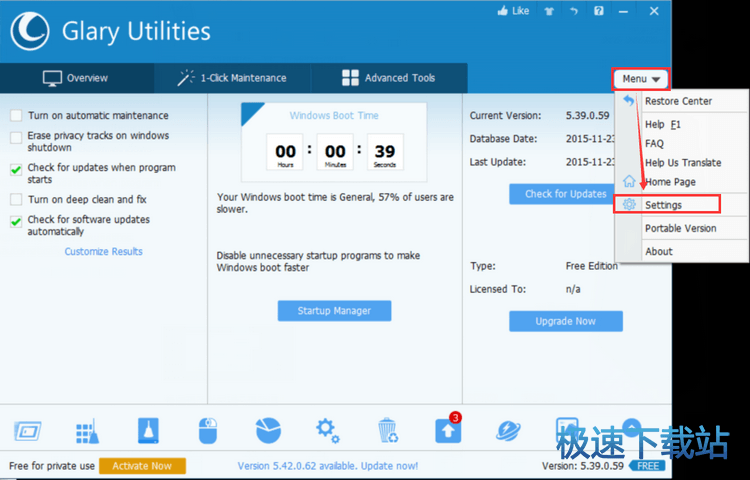Click Version 5.42.0.62 available Update now link
The image size is (750, 480).
pyautogui.click(x=328, y=466)
